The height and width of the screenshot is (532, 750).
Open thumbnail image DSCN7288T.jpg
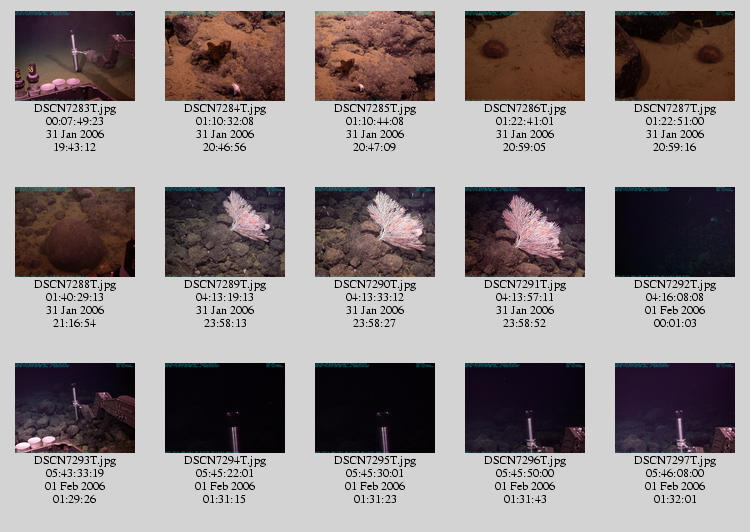point(75,232)
